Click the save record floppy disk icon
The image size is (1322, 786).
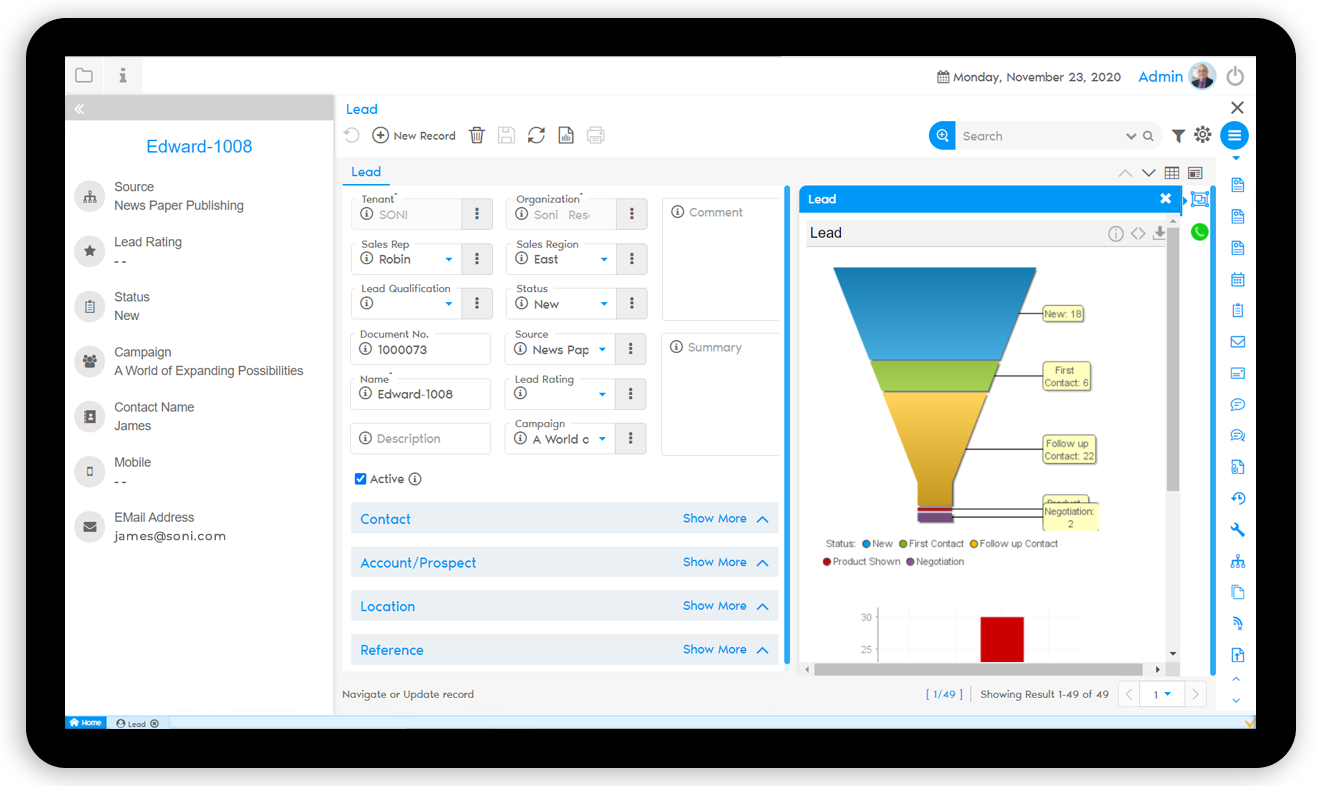coord(506,136)
